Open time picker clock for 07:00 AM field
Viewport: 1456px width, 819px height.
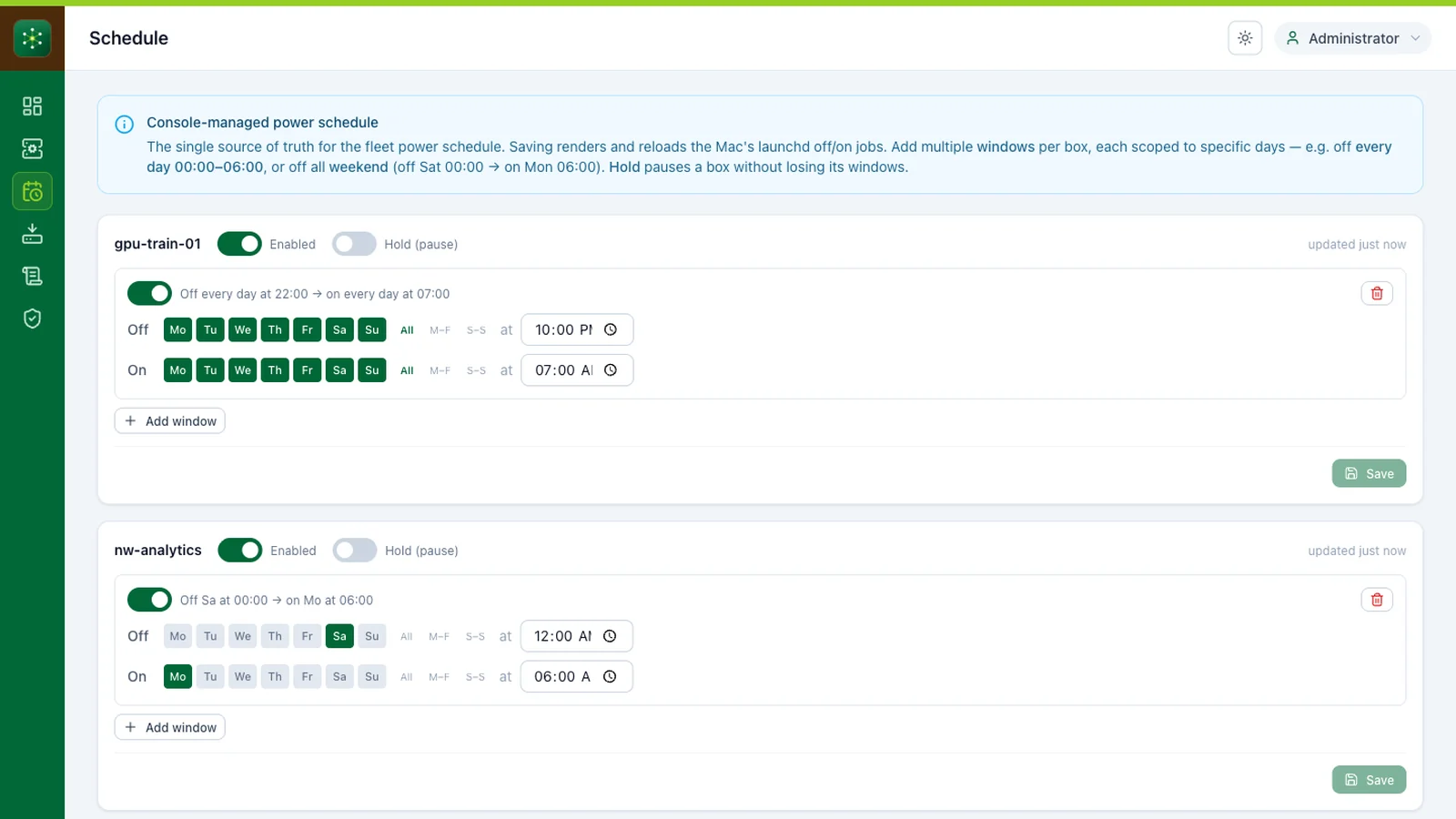coord(611,370)
